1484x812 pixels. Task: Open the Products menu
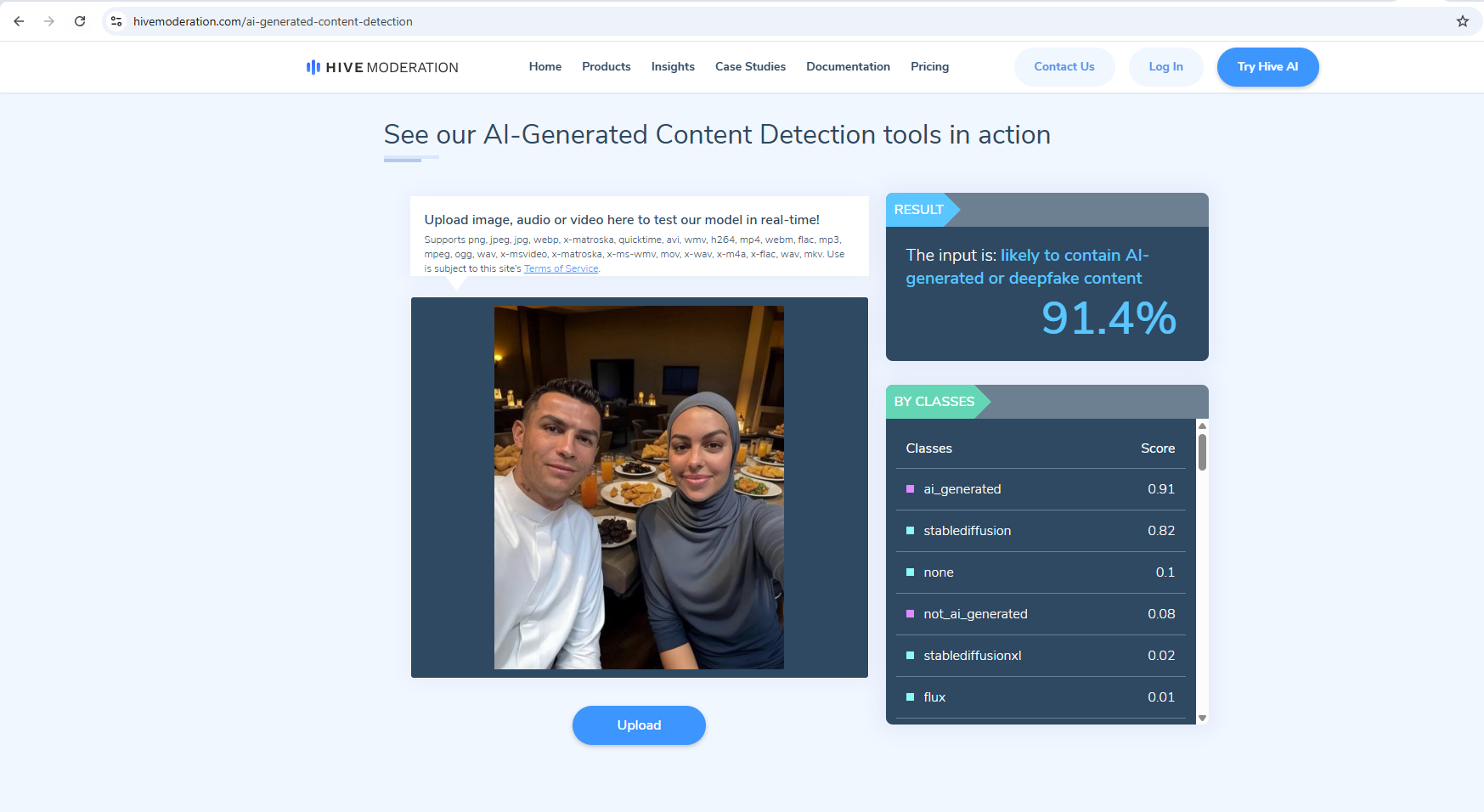pos(606,66)
